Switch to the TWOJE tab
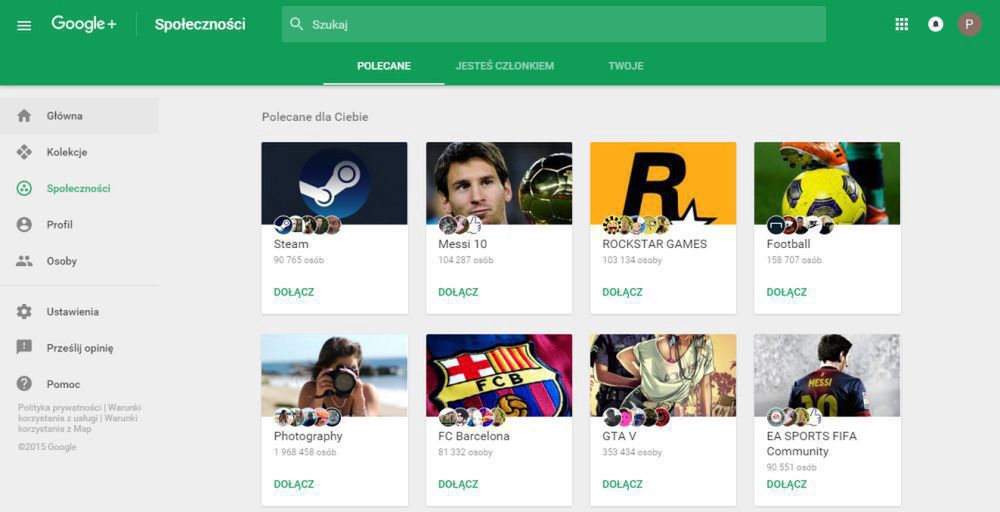The width and height of the screenshot is (1000, 512). coord(626,66)
